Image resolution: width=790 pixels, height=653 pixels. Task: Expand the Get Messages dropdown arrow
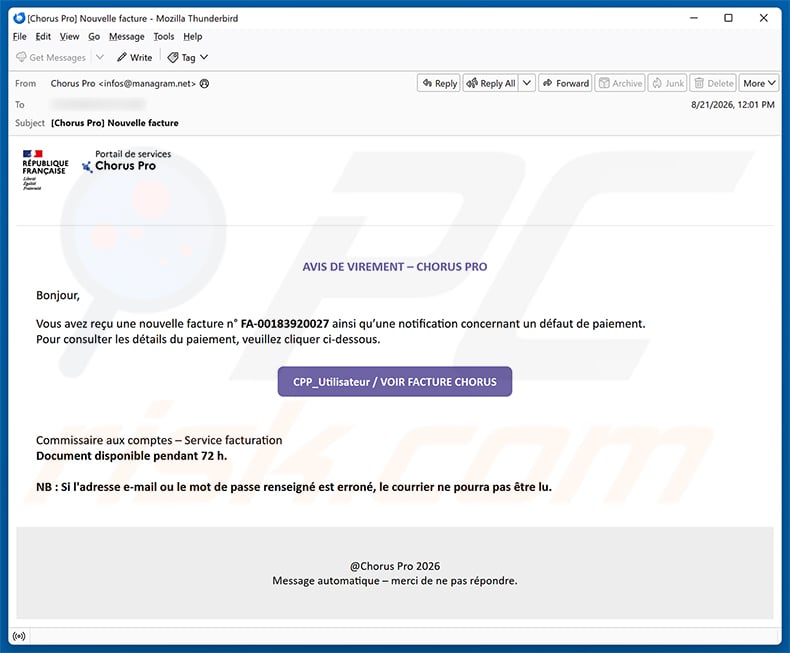[x=100, y=57]
